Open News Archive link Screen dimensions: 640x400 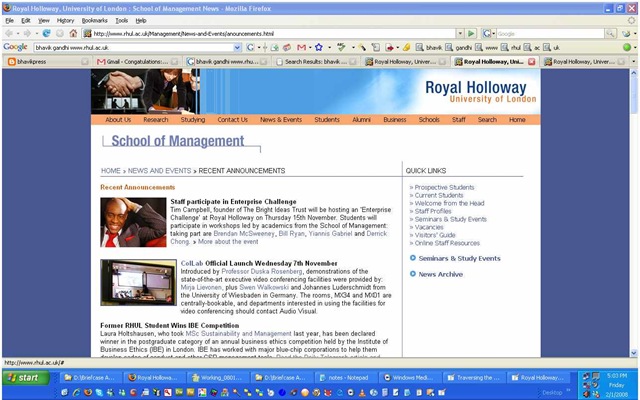tap(440, 274)
